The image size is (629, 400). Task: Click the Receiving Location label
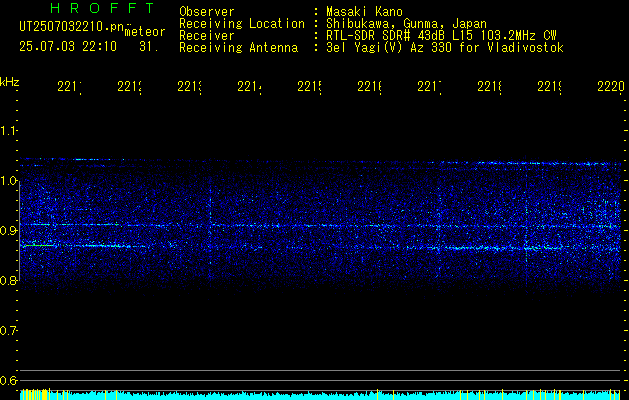pyautogui.click(x=242, y=24)
